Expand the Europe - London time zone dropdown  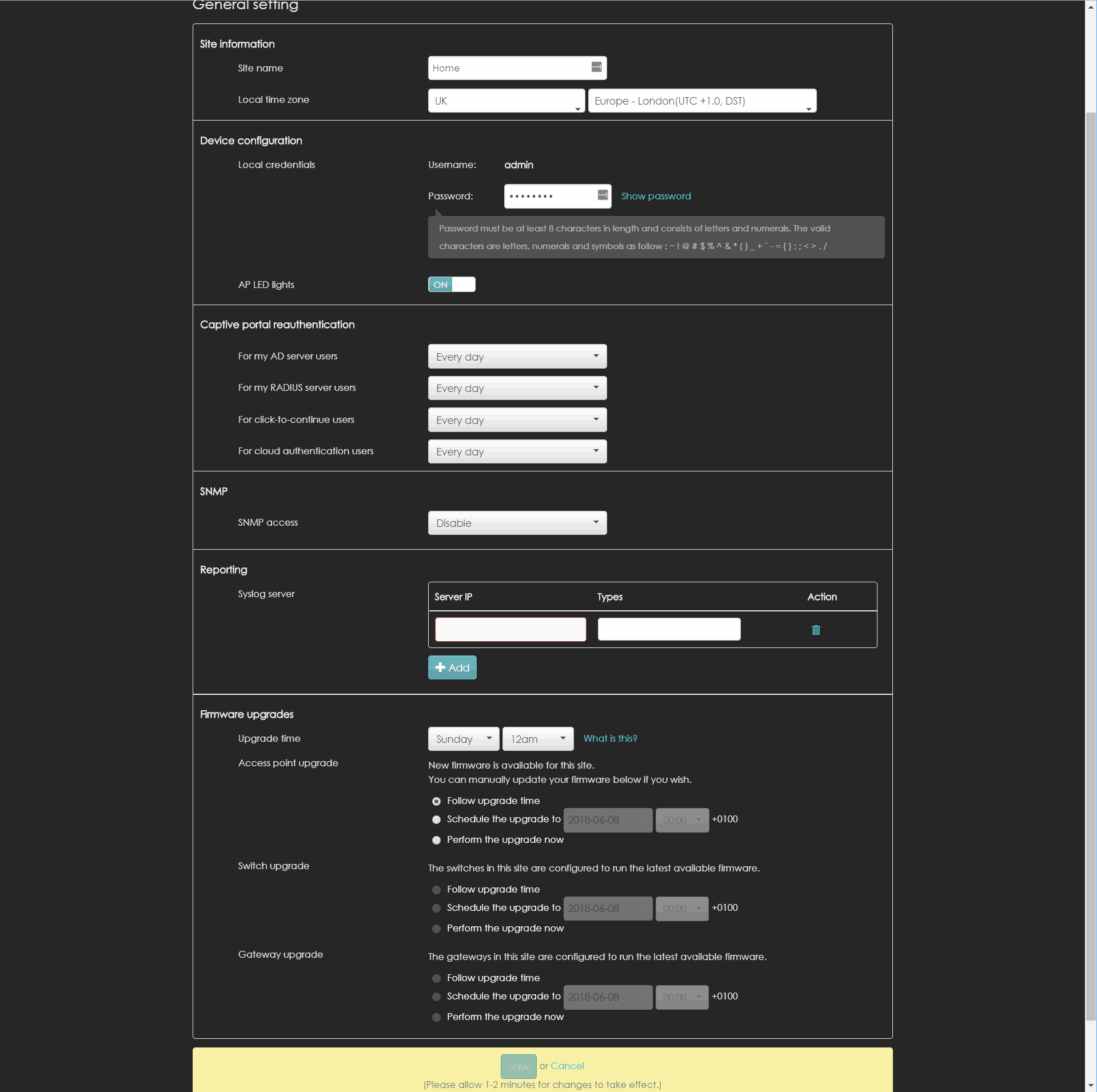pyautogui.click(x=701, y=101)
